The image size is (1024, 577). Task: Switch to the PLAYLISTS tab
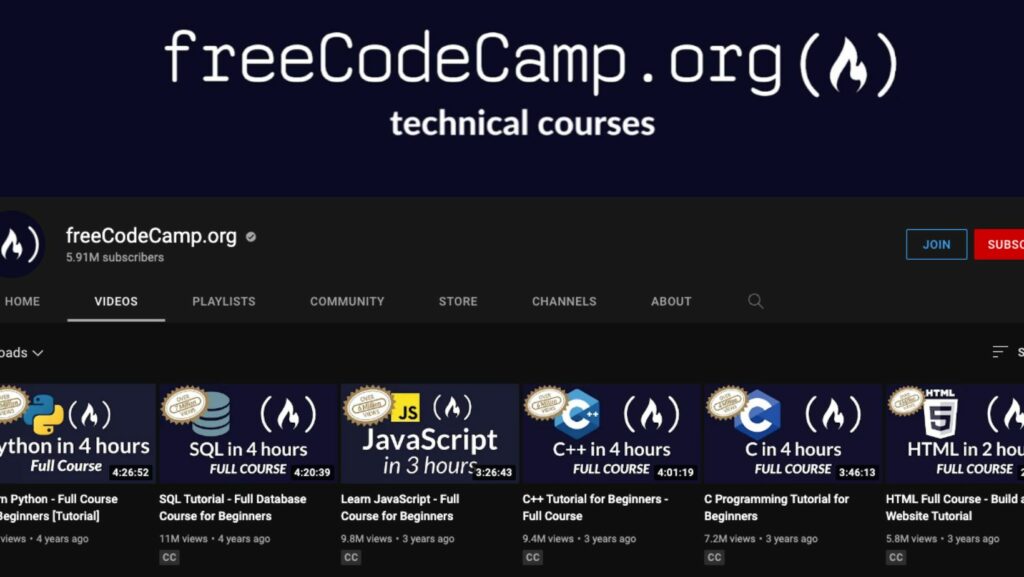click(223, 301)
